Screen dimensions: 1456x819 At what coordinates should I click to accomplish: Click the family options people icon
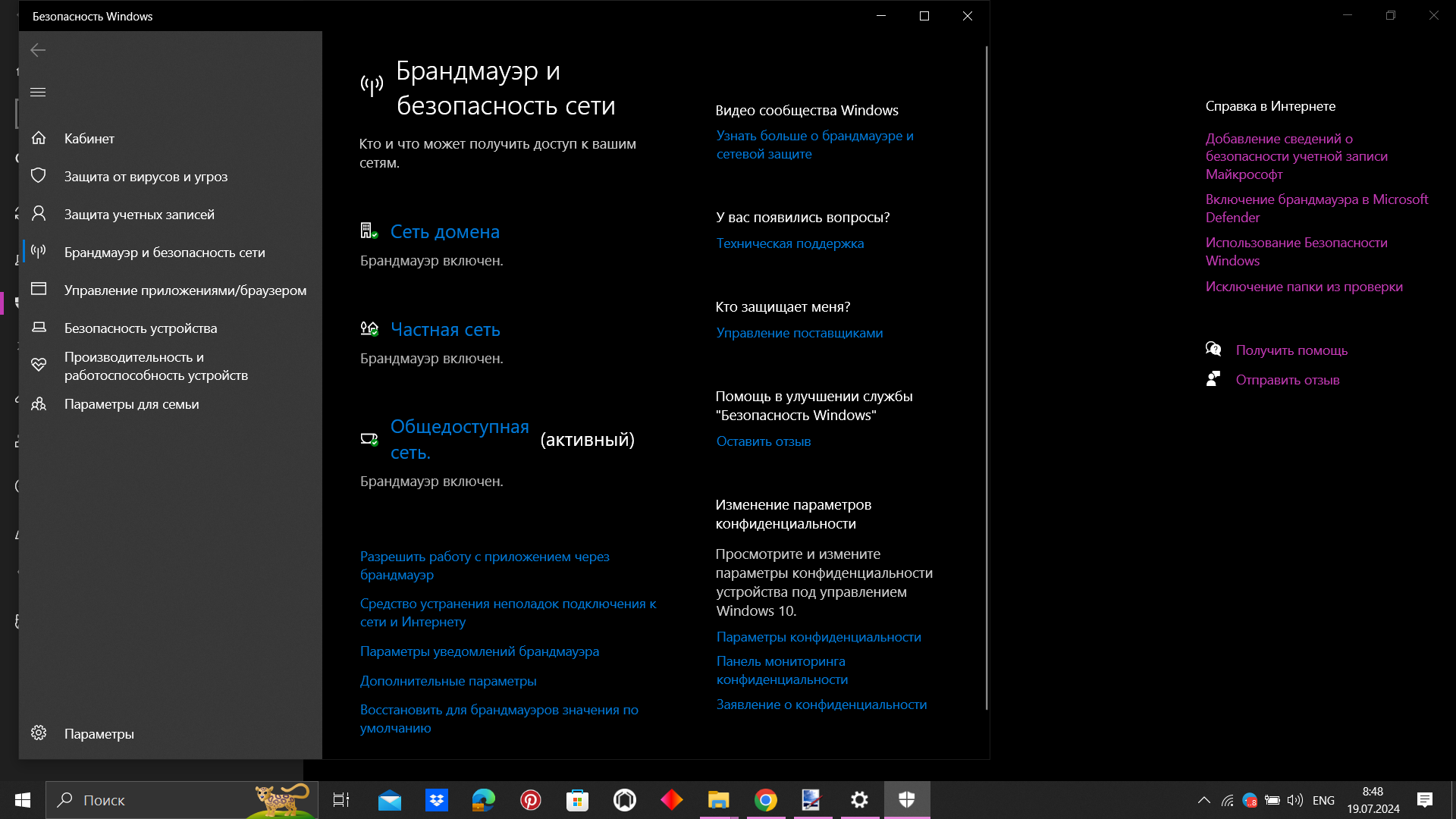(x=39, y=404)
